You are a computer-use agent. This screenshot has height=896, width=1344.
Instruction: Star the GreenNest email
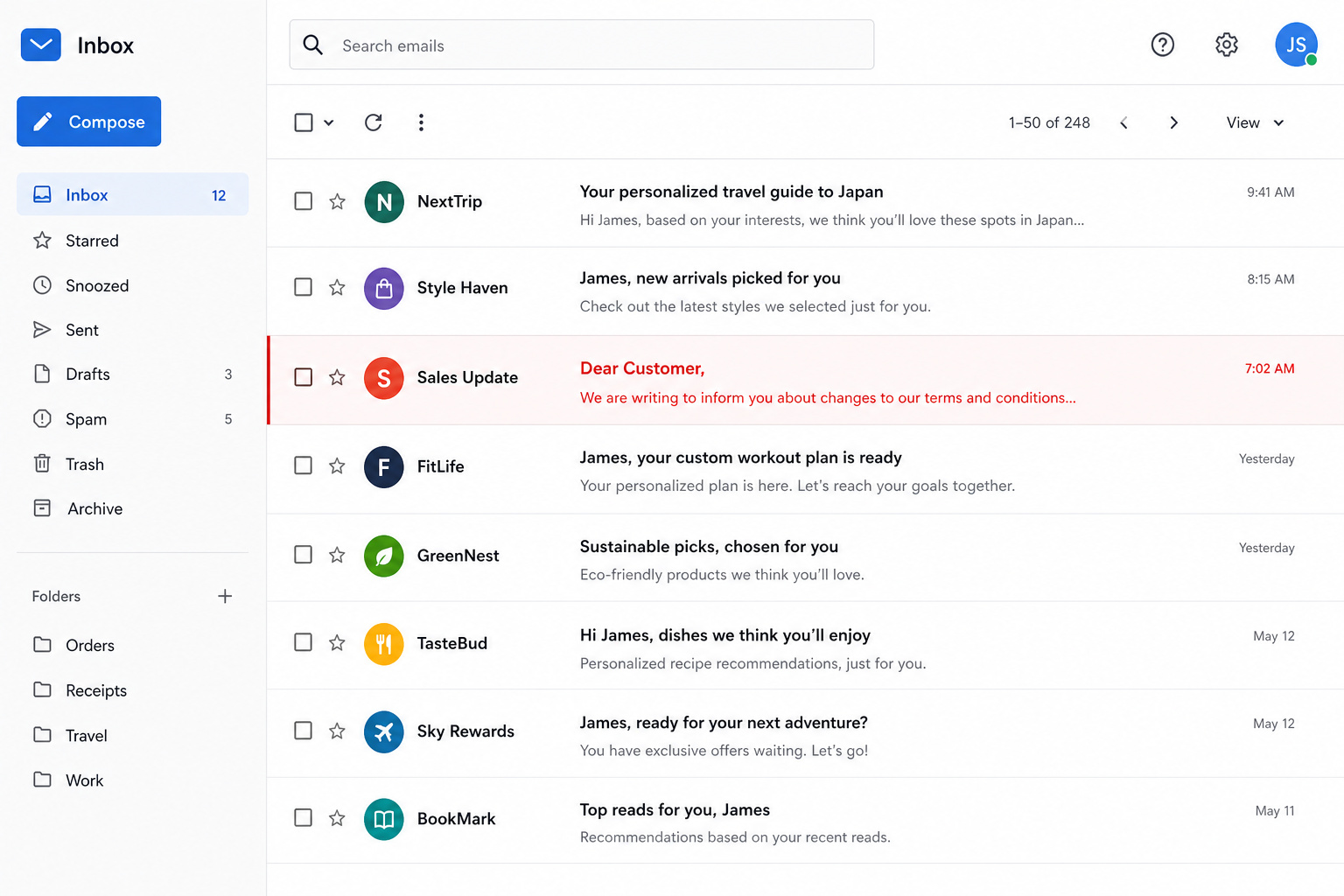click(x=337, y=555)
